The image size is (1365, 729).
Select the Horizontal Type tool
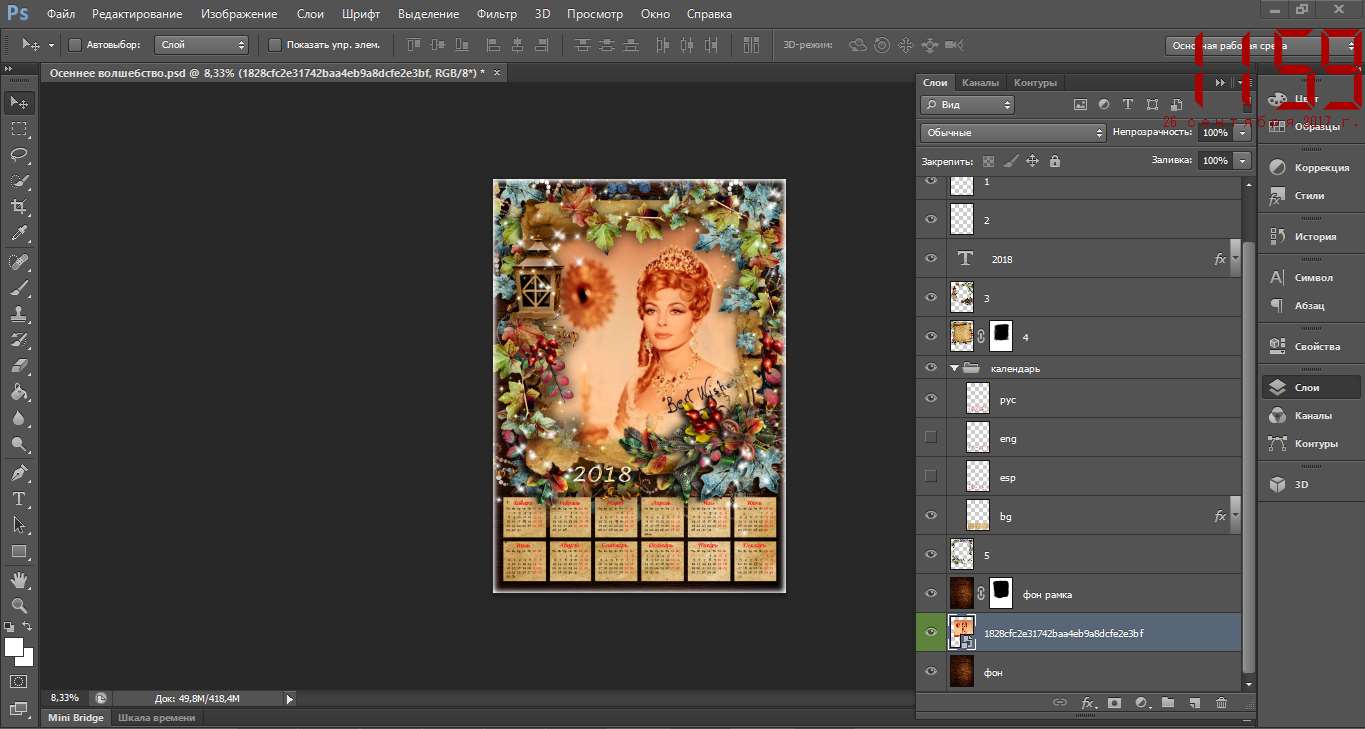(x=19, y=499)
